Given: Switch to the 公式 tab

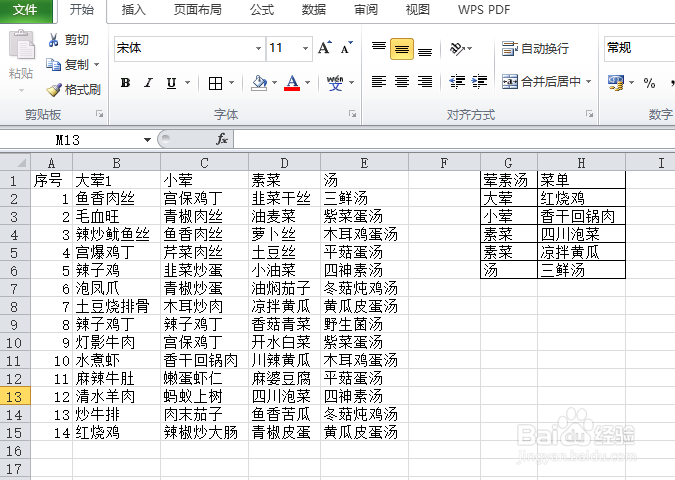Looking at the screenshot, I should (262, 9).
